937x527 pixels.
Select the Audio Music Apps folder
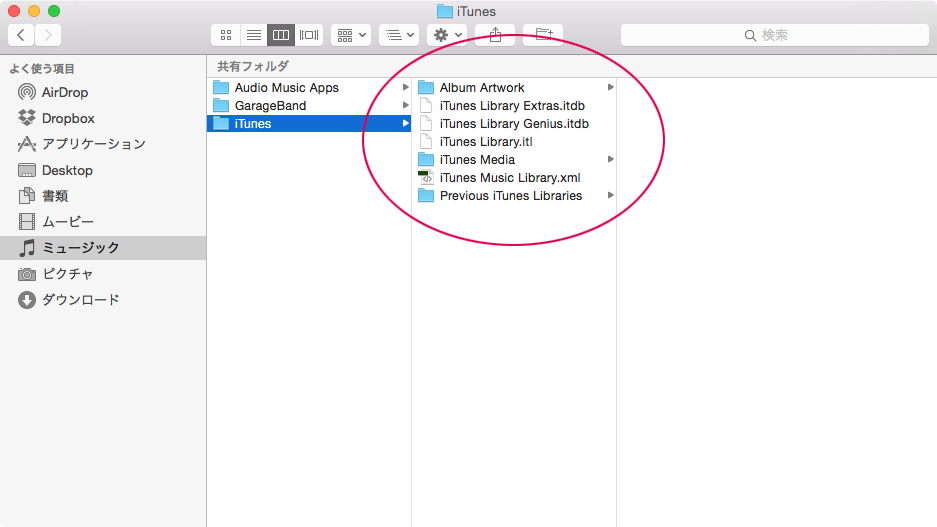coord(309,87)
